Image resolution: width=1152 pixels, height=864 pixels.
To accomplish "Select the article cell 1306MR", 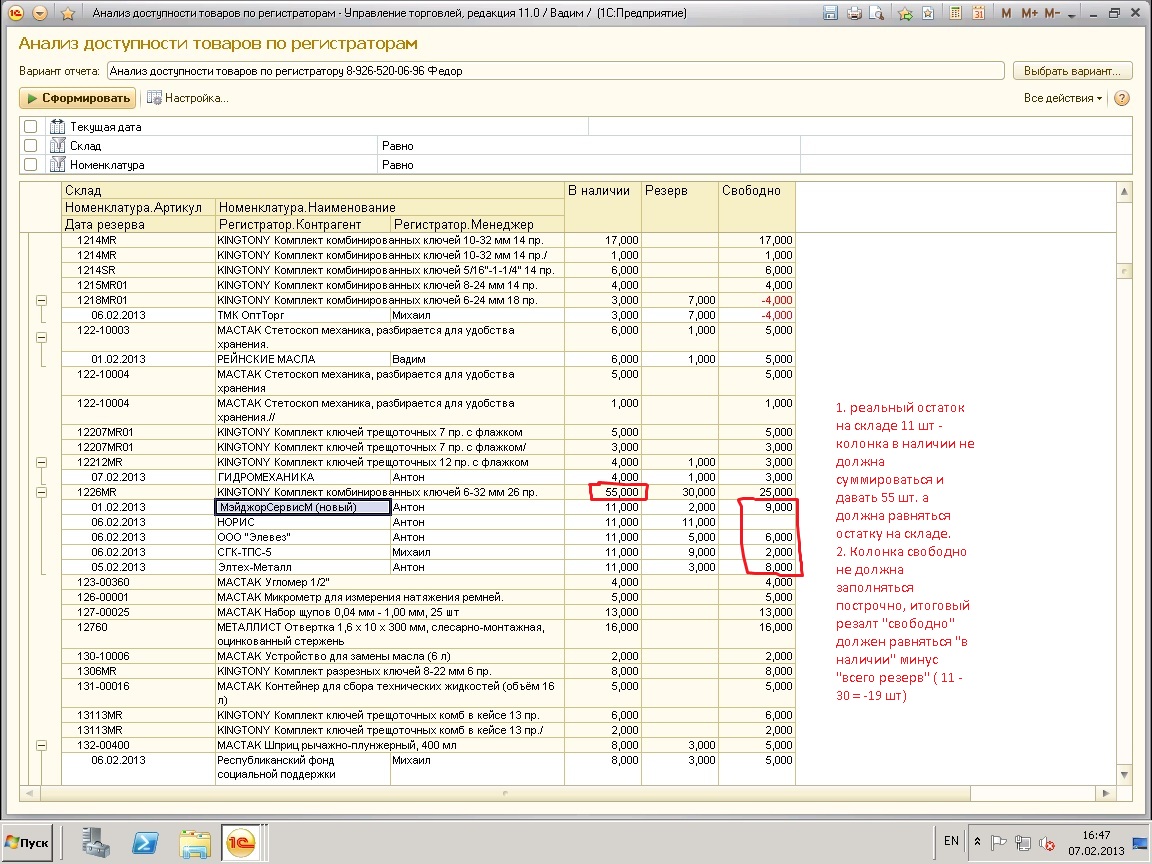I will (x=138, y=672).
